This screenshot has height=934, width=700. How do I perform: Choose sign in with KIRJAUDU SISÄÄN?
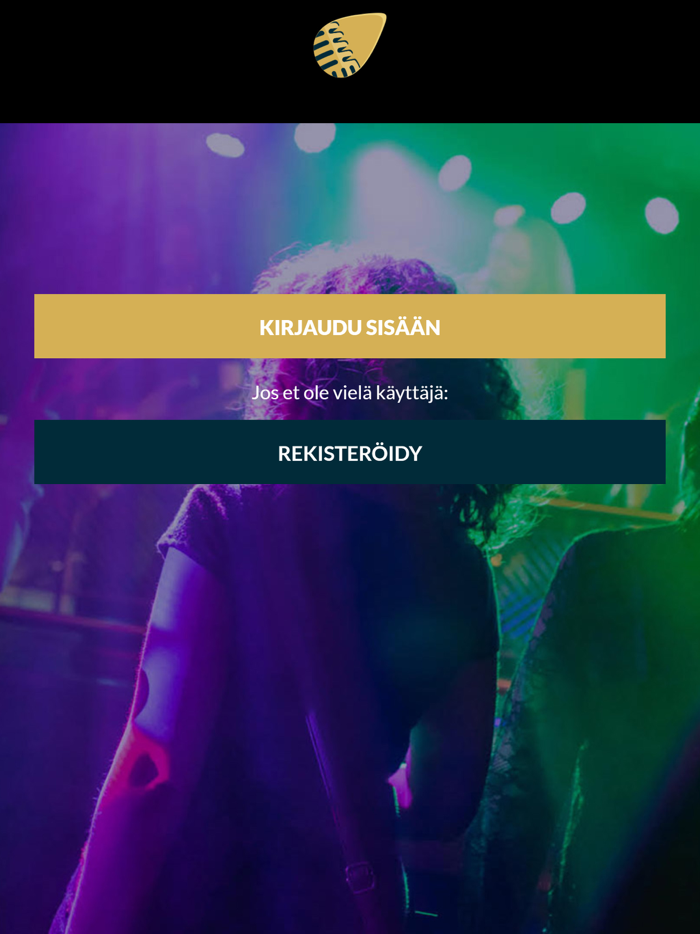click(350, 326)
